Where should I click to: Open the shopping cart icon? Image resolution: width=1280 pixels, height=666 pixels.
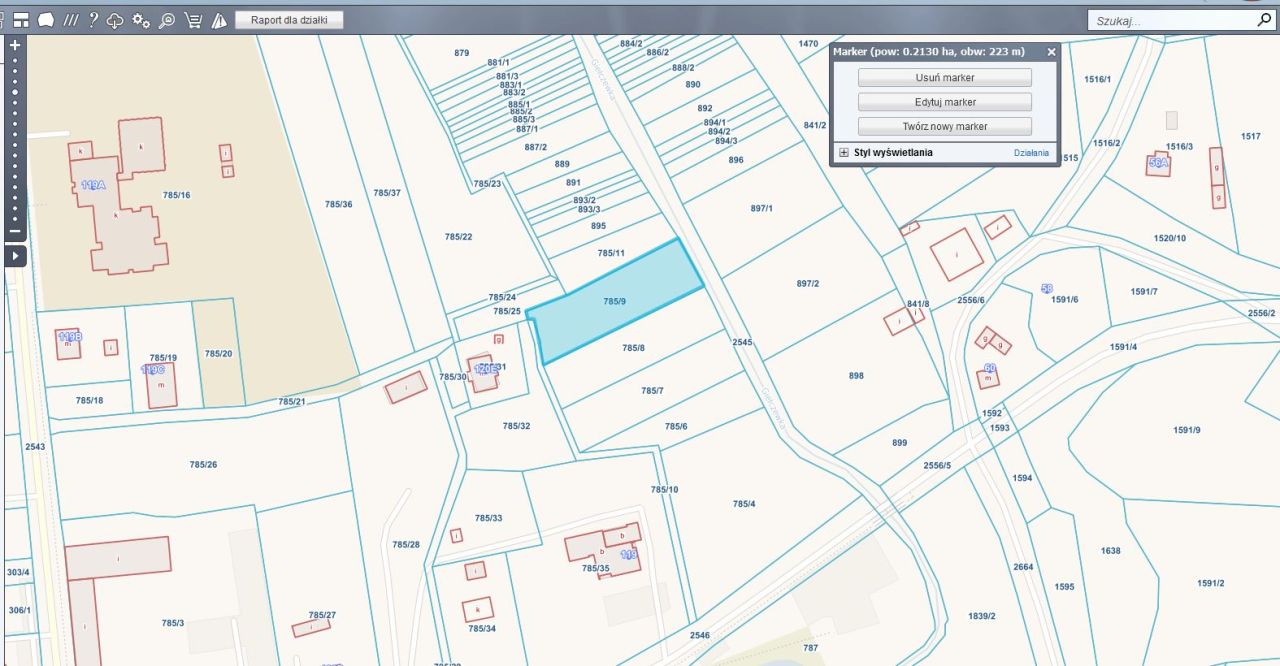tap(192, 20)
